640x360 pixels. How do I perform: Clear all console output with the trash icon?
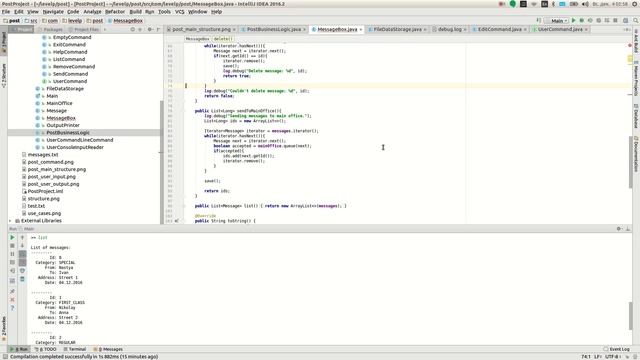(x=22, y=280)
